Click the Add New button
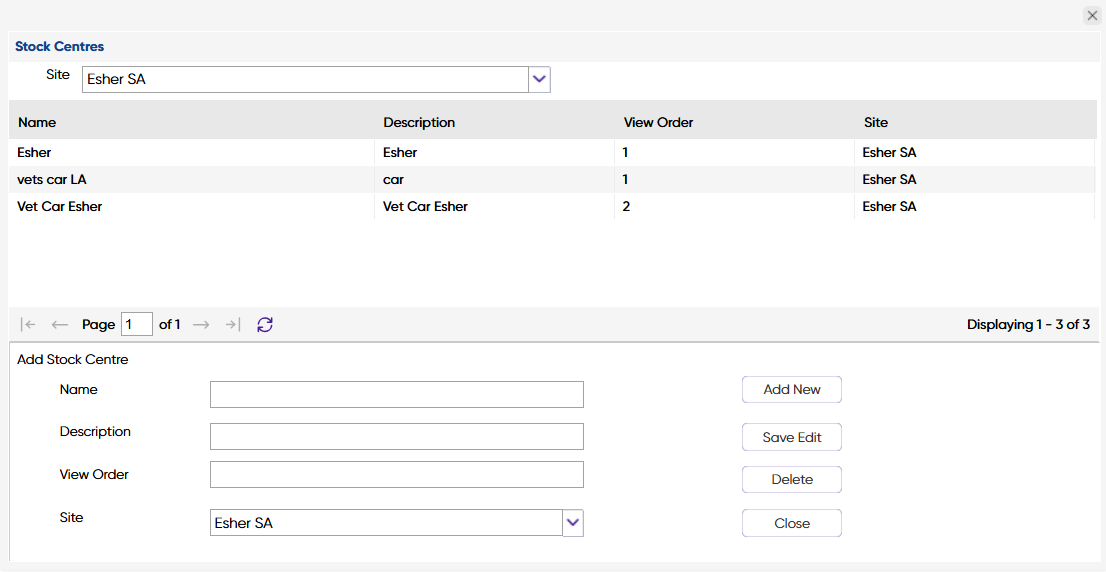This screenshot has width=1106, height=572. pyautogui.click(x=791, y=390)
